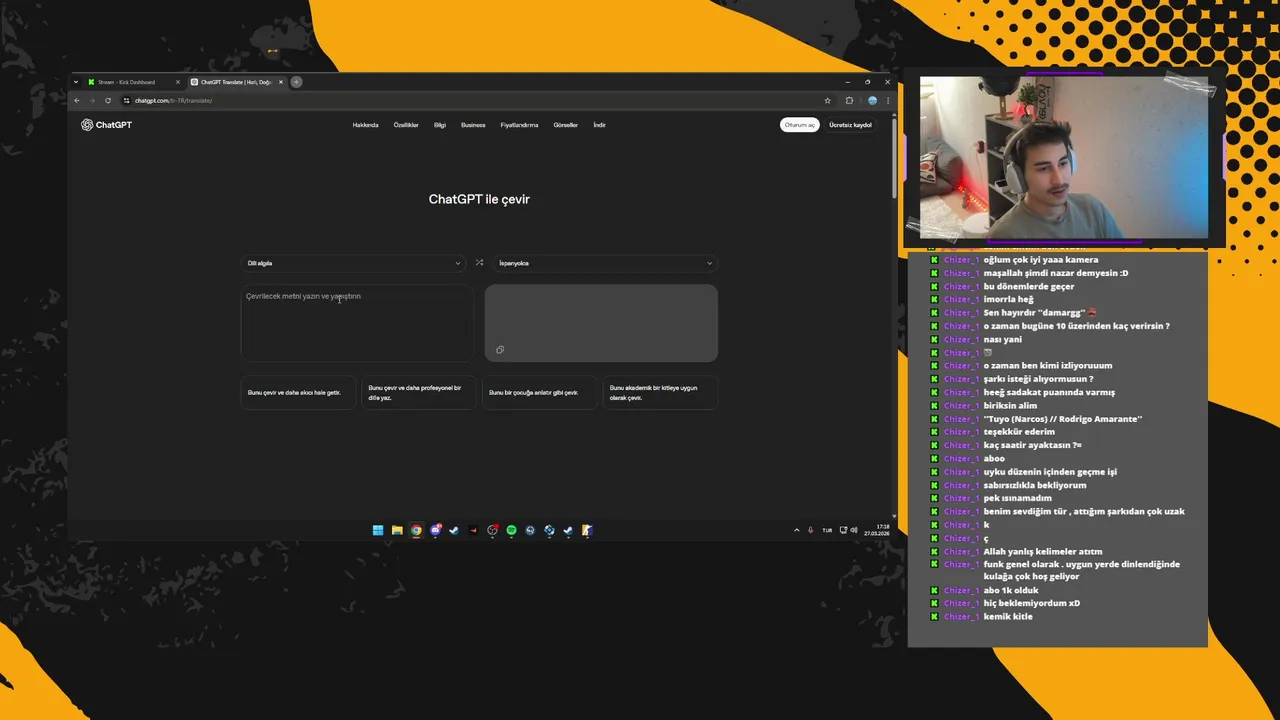Click the 'Oturum aç' button
This screenshot has height=720, width=1280.
pos(800,125)
